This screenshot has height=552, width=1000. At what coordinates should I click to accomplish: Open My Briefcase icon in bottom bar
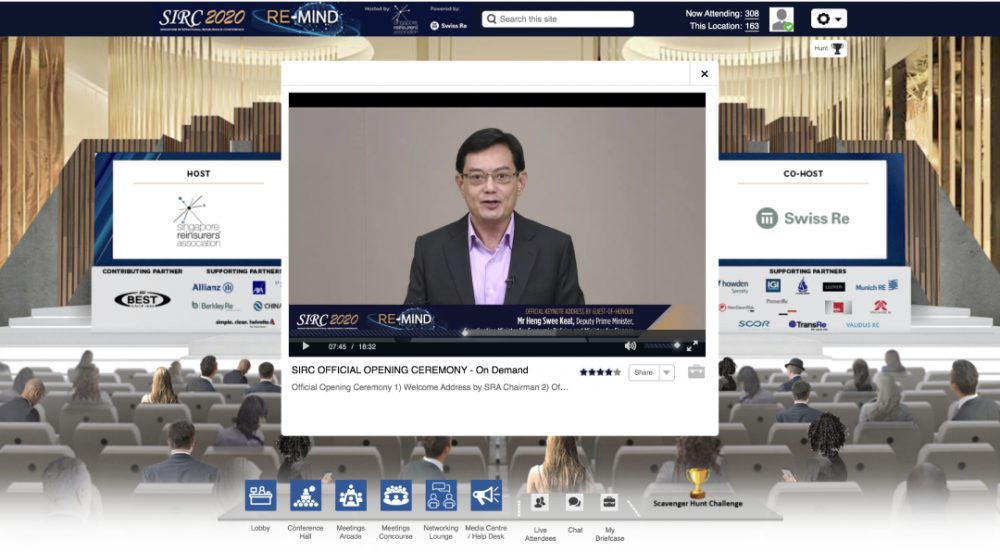(609, 502)
